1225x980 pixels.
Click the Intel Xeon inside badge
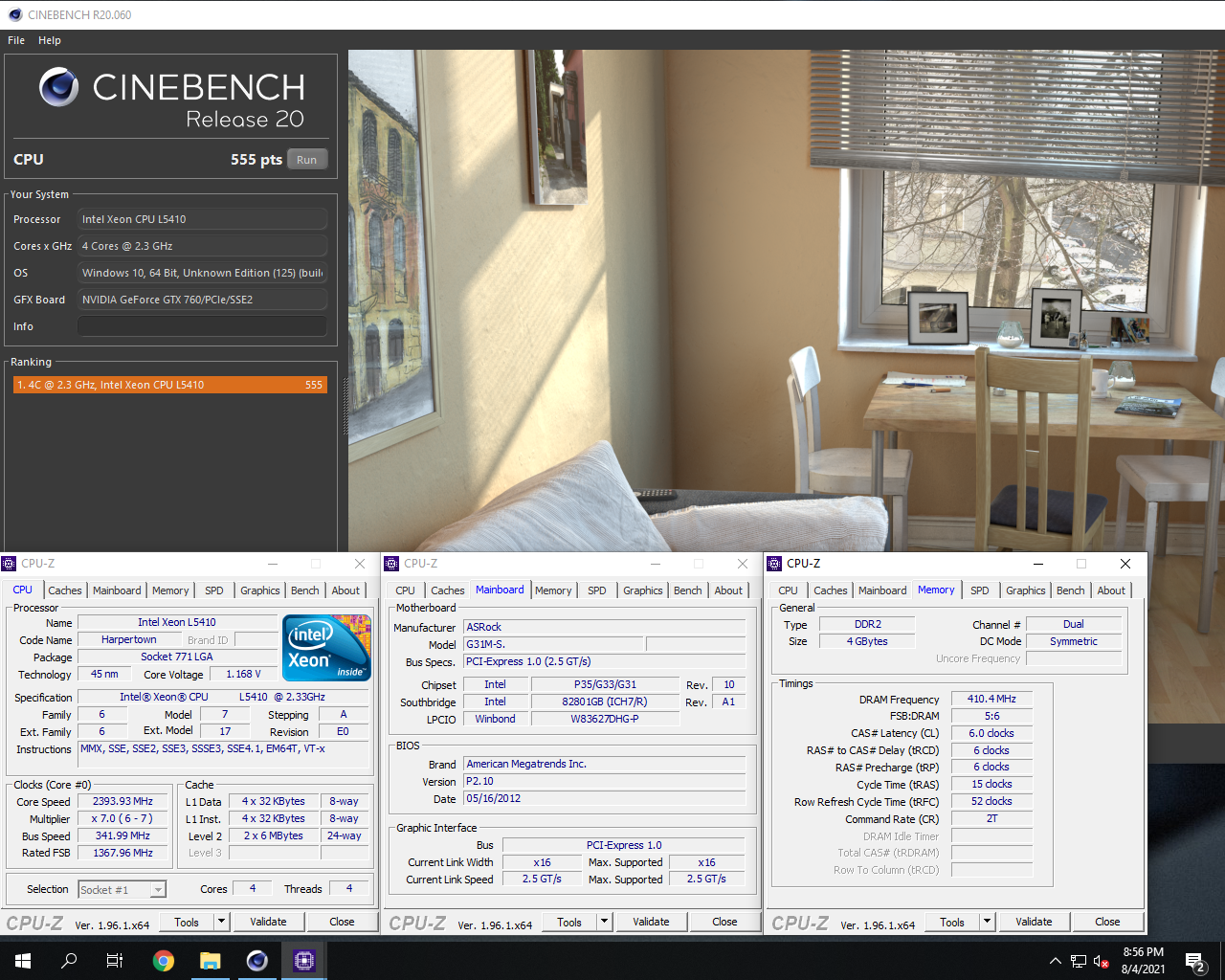(x=327, y=648)
